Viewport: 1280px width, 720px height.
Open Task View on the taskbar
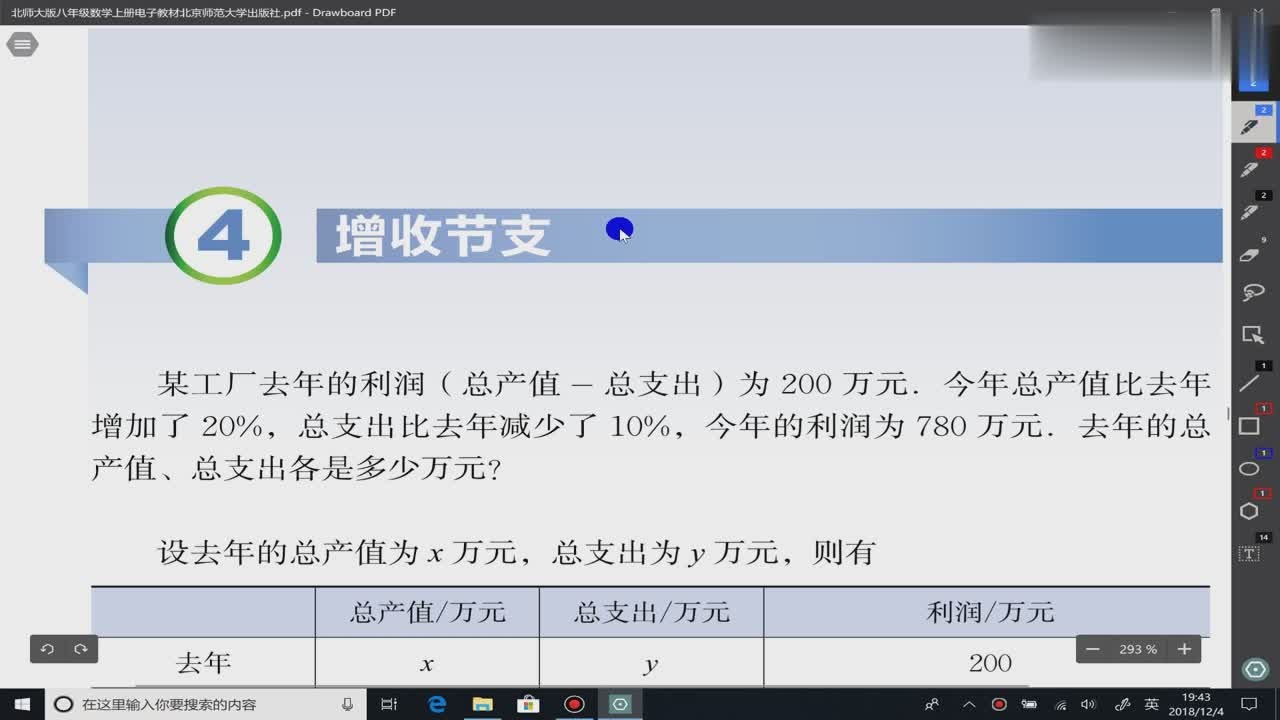pos(390,704)
